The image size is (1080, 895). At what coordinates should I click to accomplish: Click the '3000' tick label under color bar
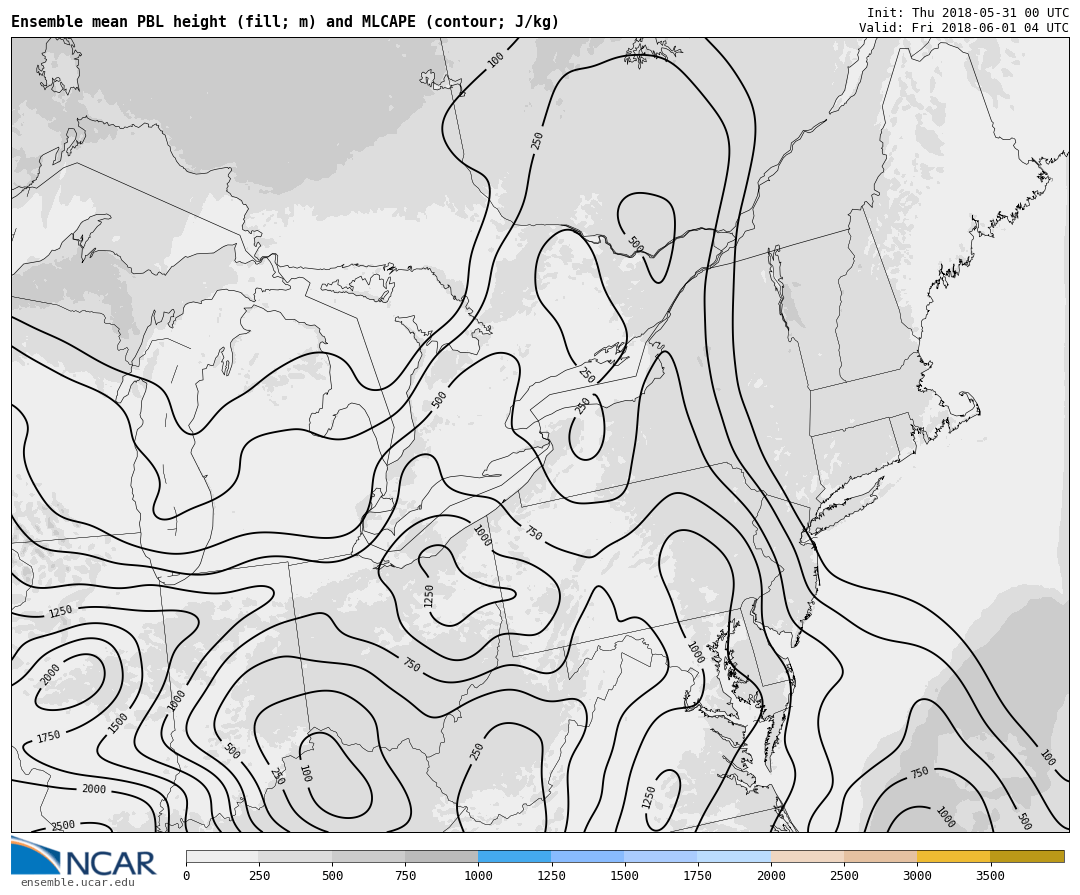click(917, 876)
